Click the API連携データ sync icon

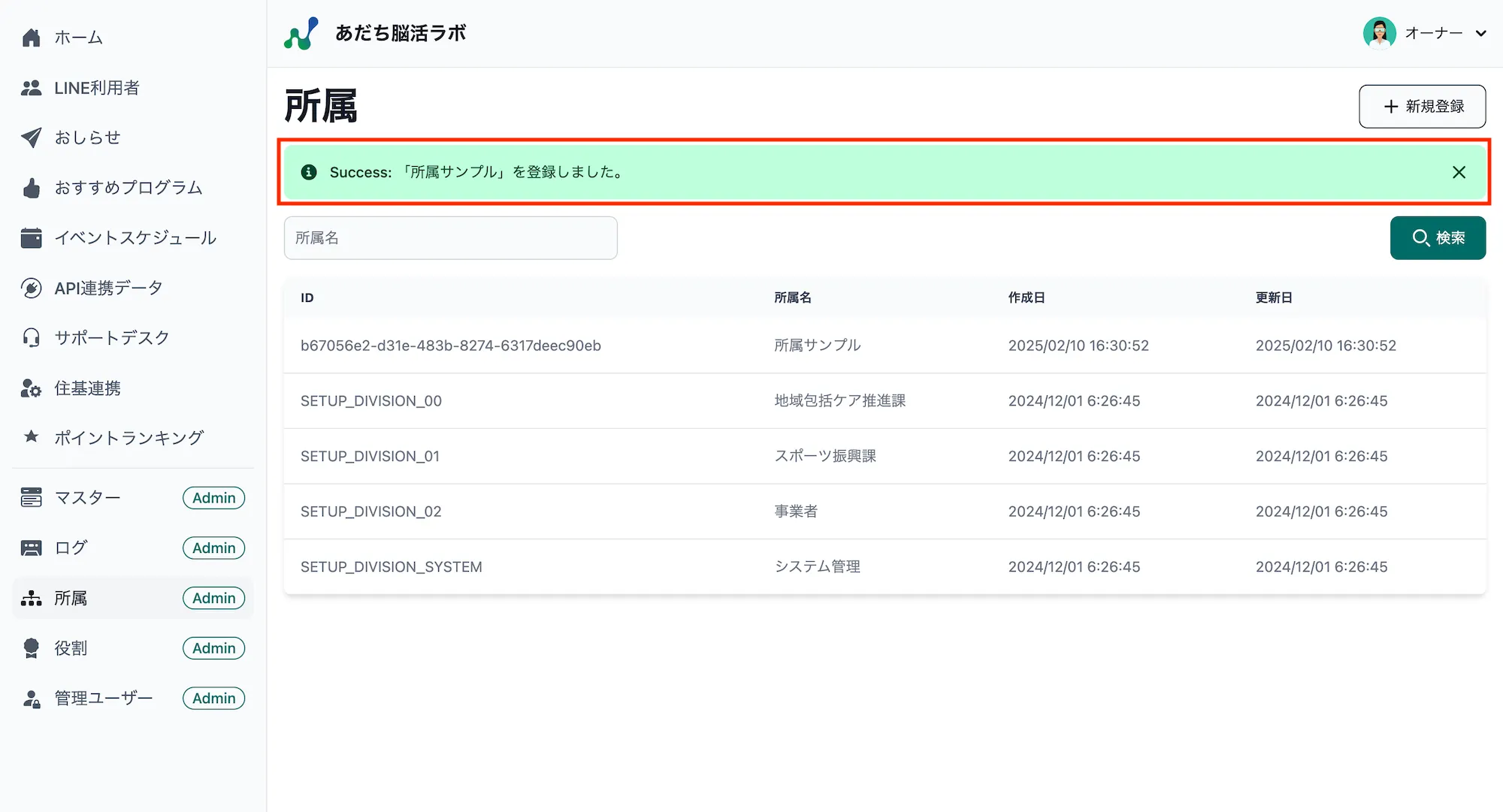pyautogui.click(x=32, y=288)
